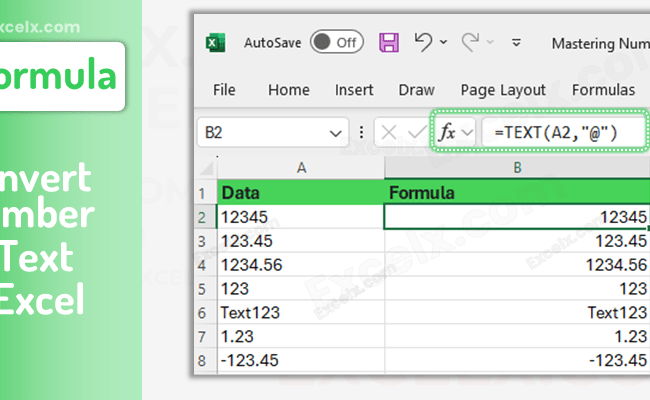Switch to the Draw tab
This screenshot has width=650, height=400.
click(417, 90)
